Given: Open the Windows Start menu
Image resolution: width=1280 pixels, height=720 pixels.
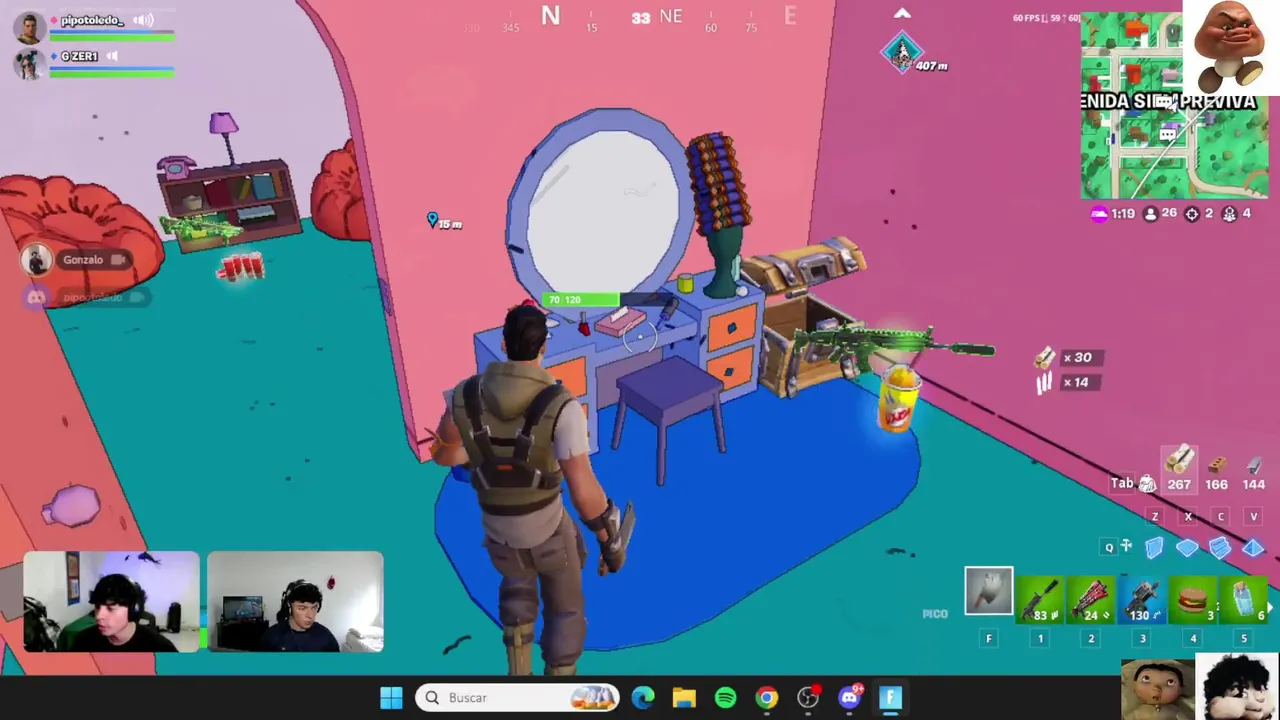Looking at the screenshot, I should coord(391,697).
